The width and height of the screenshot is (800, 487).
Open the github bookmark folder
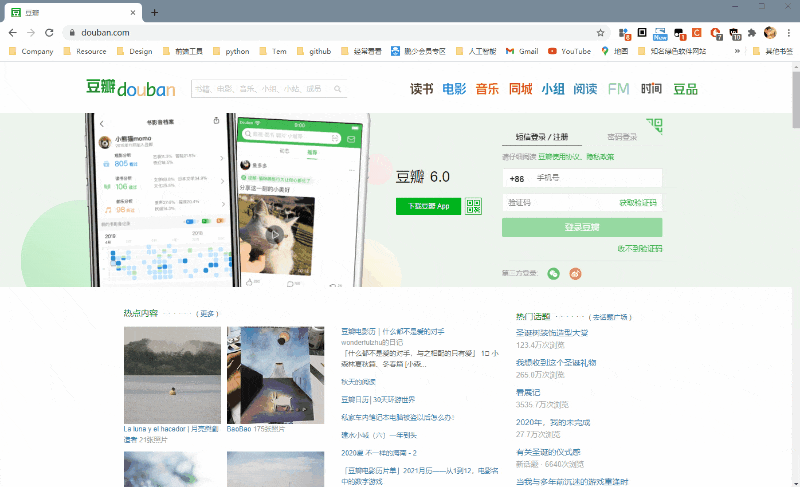click(x=314, y=51)
